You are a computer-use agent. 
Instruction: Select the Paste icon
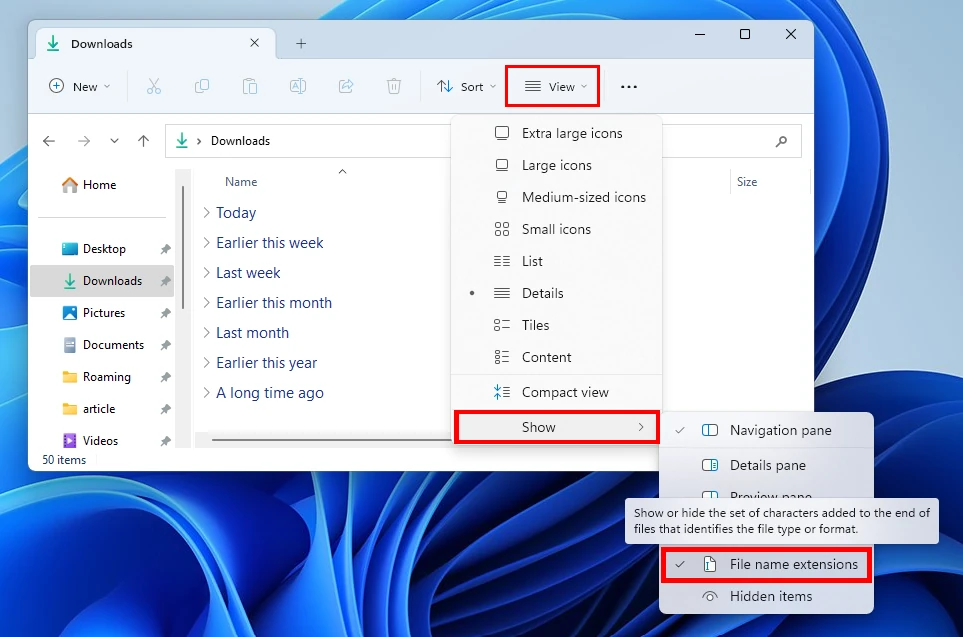[250, 86]
